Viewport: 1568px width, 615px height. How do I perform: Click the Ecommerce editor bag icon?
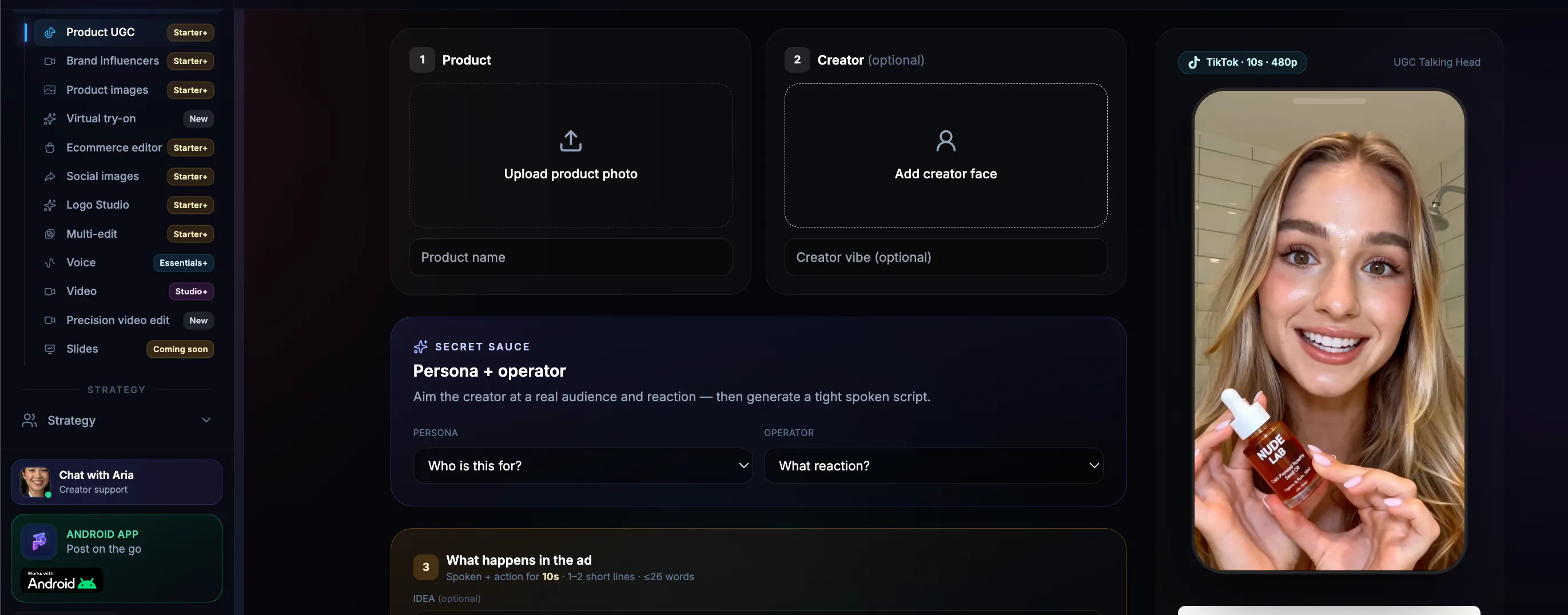pos(50,148)
